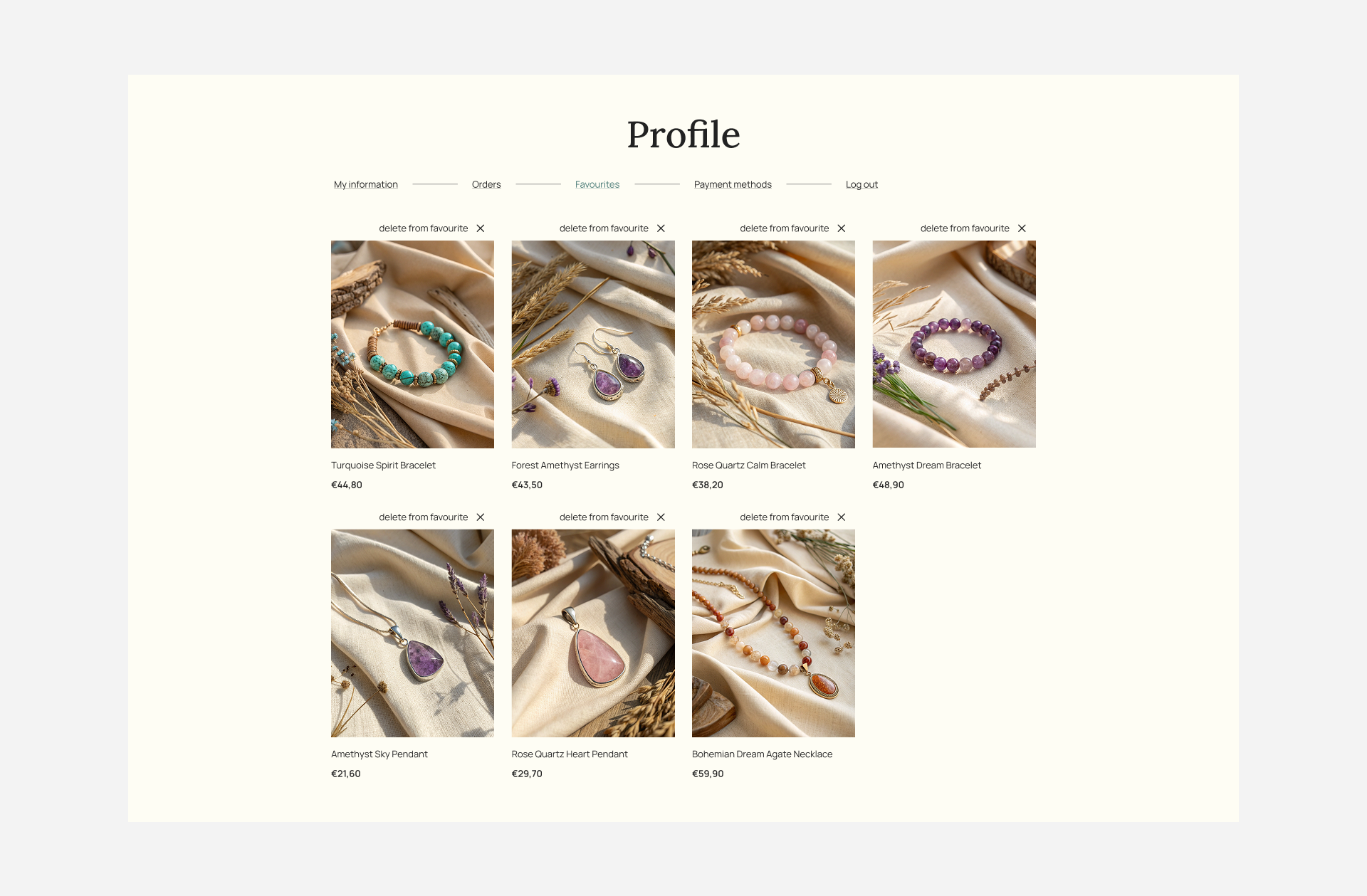Click the Log out link
The width and height of the screenshot is (1367, 896).
[861, 184]
